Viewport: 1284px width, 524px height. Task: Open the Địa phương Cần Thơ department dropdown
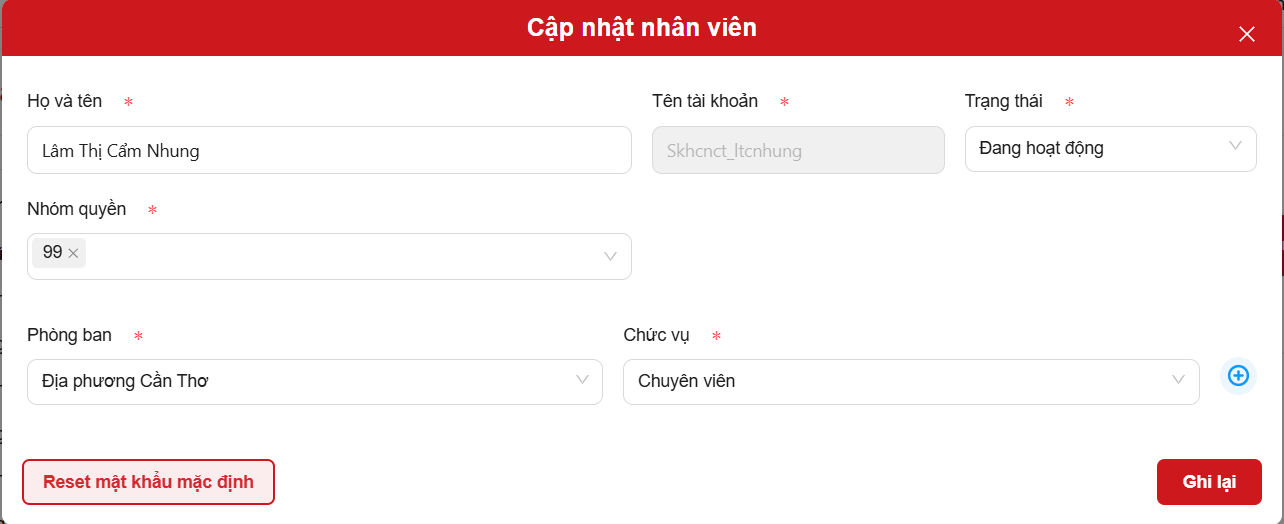tap(300, 382)
